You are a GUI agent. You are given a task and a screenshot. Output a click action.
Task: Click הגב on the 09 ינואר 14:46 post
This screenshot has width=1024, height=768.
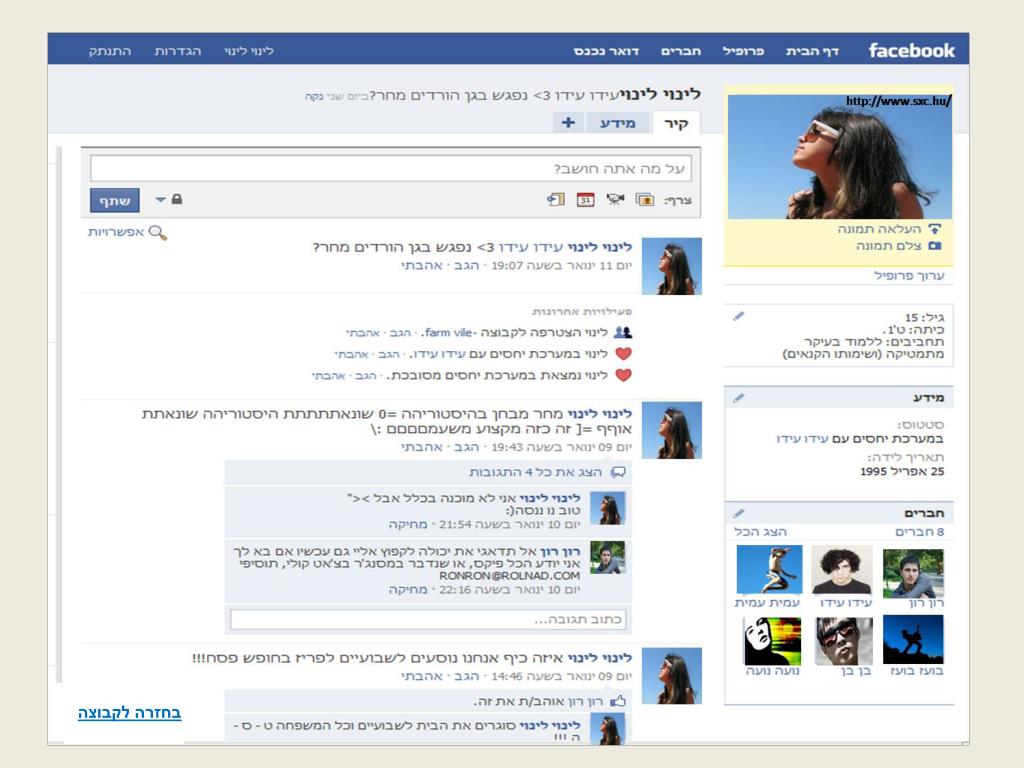[x=466, y=676]
